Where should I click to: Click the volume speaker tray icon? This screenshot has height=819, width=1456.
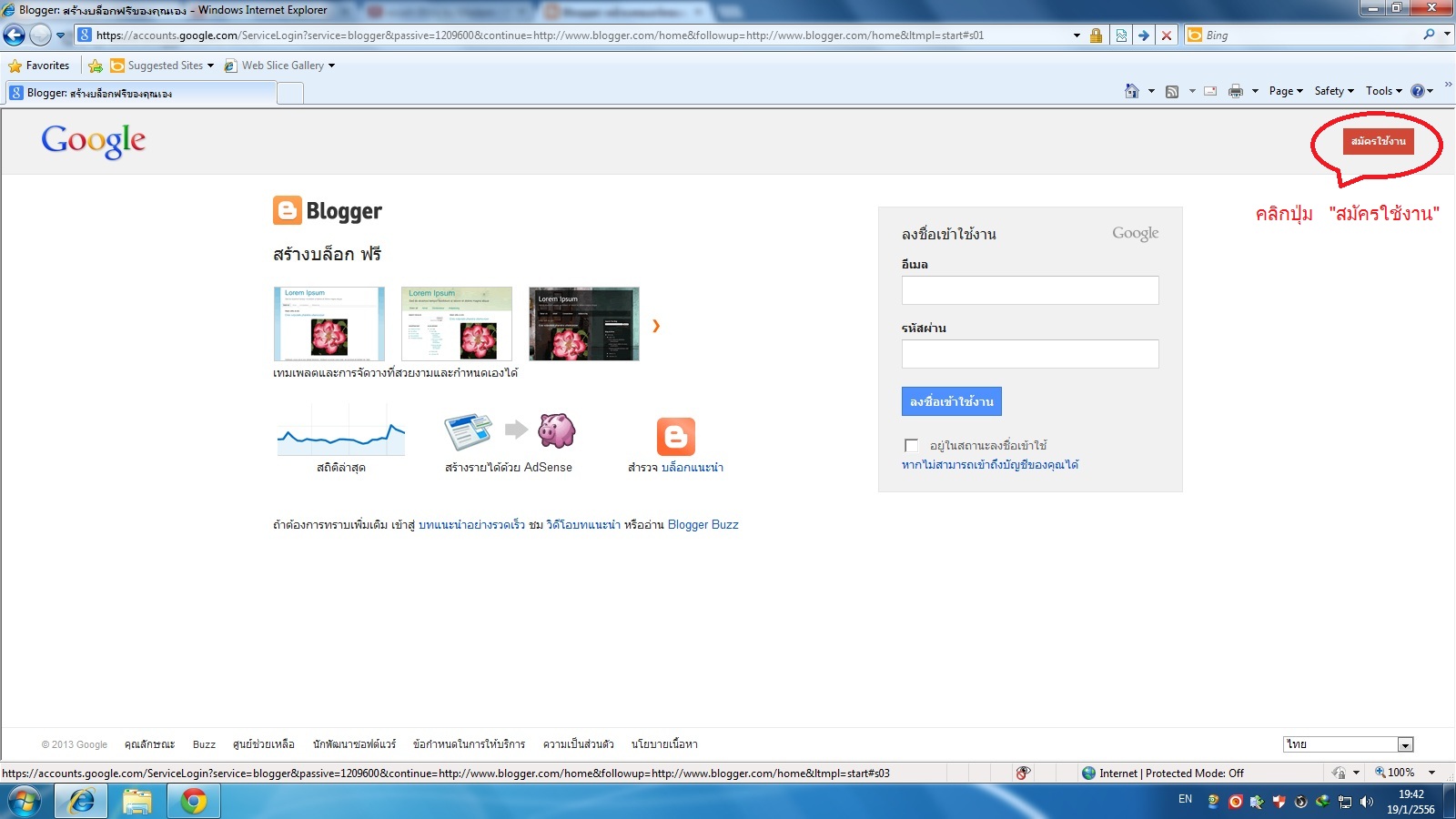(1366, 802)
